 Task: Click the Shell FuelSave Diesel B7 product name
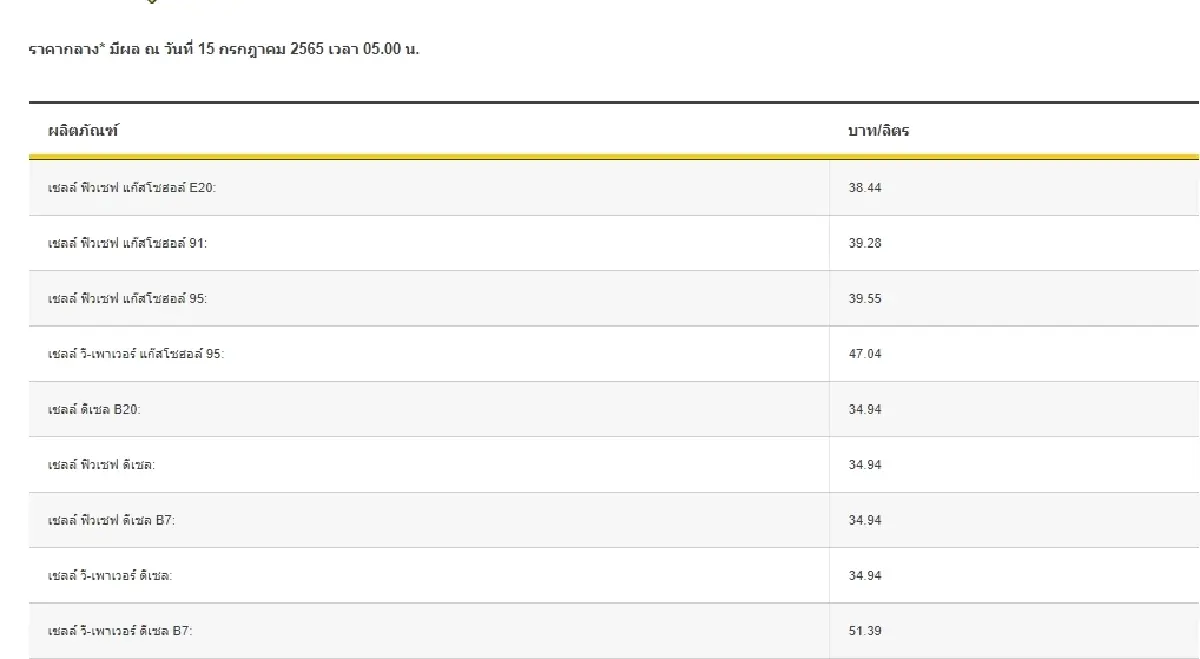click(112, 521)
